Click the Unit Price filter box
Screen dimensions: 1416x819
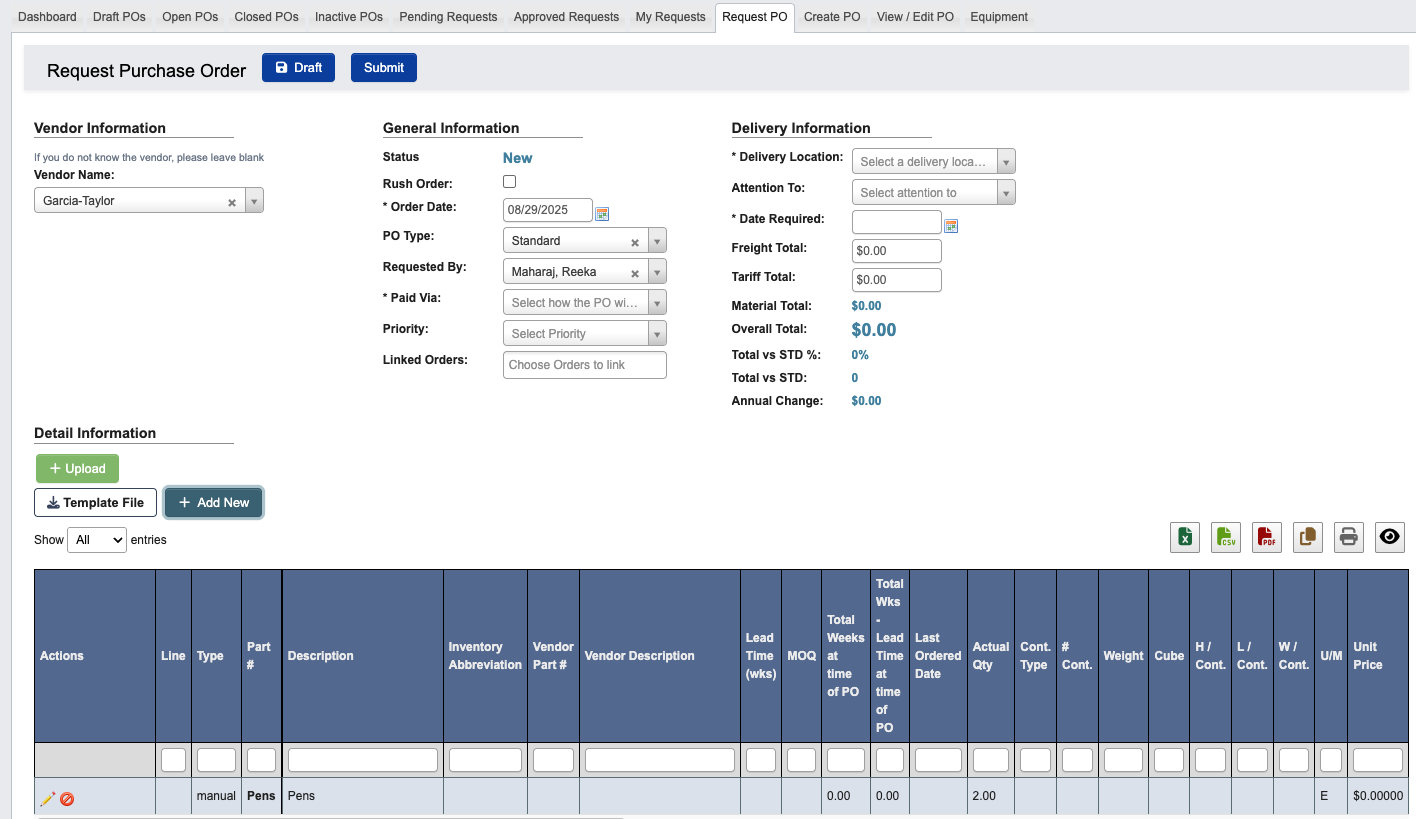pyautogui.click(x=1378, y=760)
